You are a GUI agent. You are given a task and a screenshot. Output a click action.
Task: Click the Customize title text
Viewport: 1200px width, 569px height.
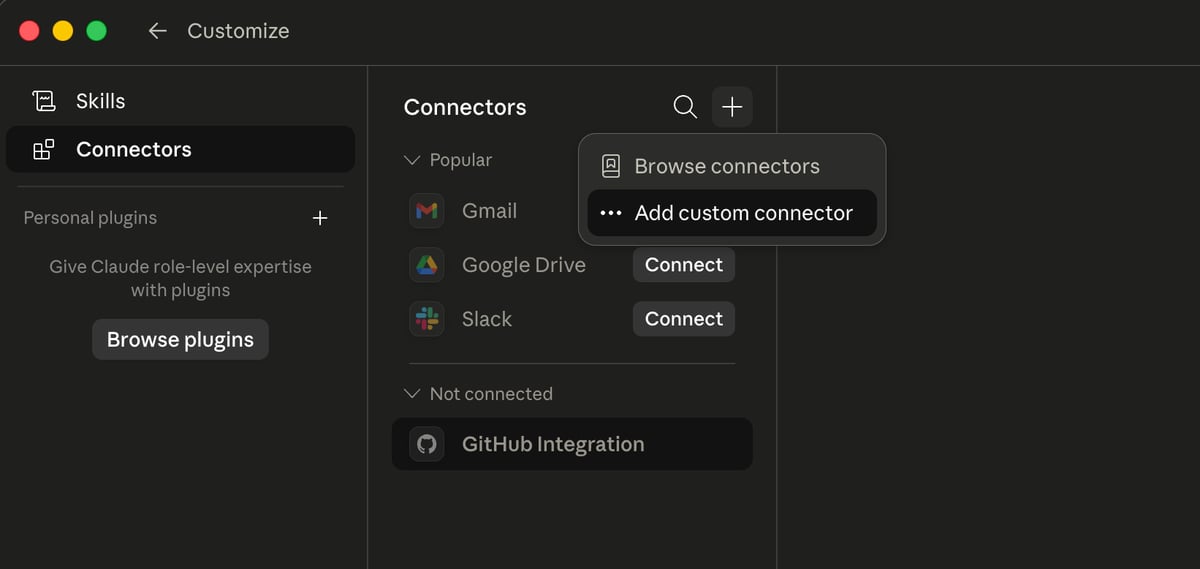tap(238, 31)
